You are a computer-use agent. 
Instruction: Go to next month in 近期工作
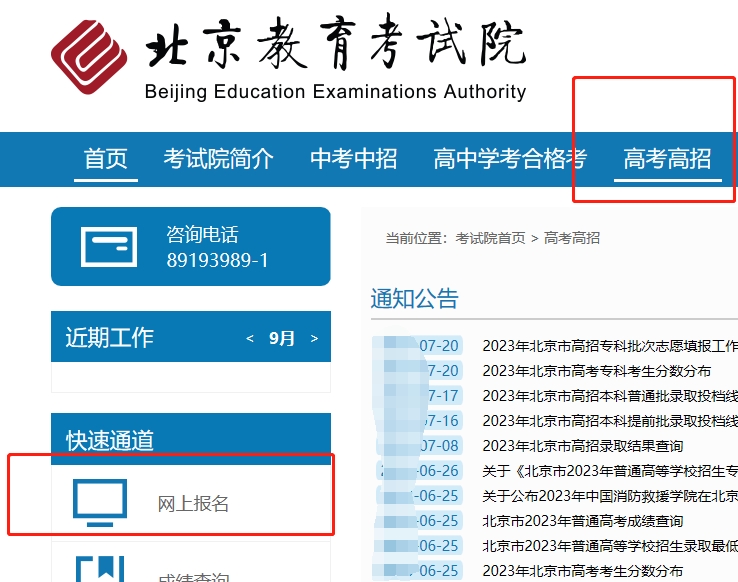[x=314, y=339]
